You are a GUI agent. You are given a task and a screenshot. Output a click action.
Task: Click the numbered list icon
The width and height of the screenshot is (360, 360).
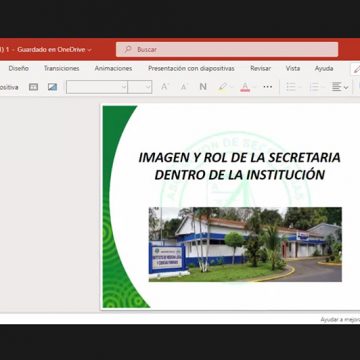[x=314, y=87]
